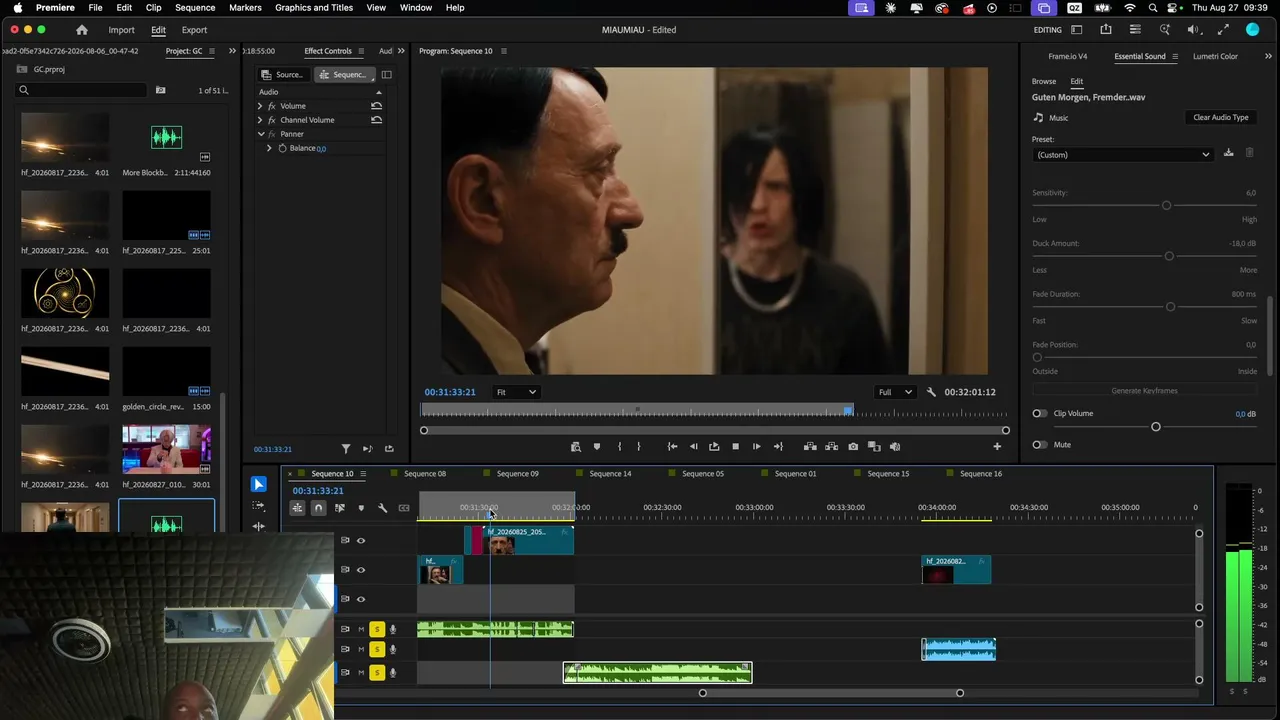Open the project panel filter funnel icon

pyautogui.click(x=346, y=449)
